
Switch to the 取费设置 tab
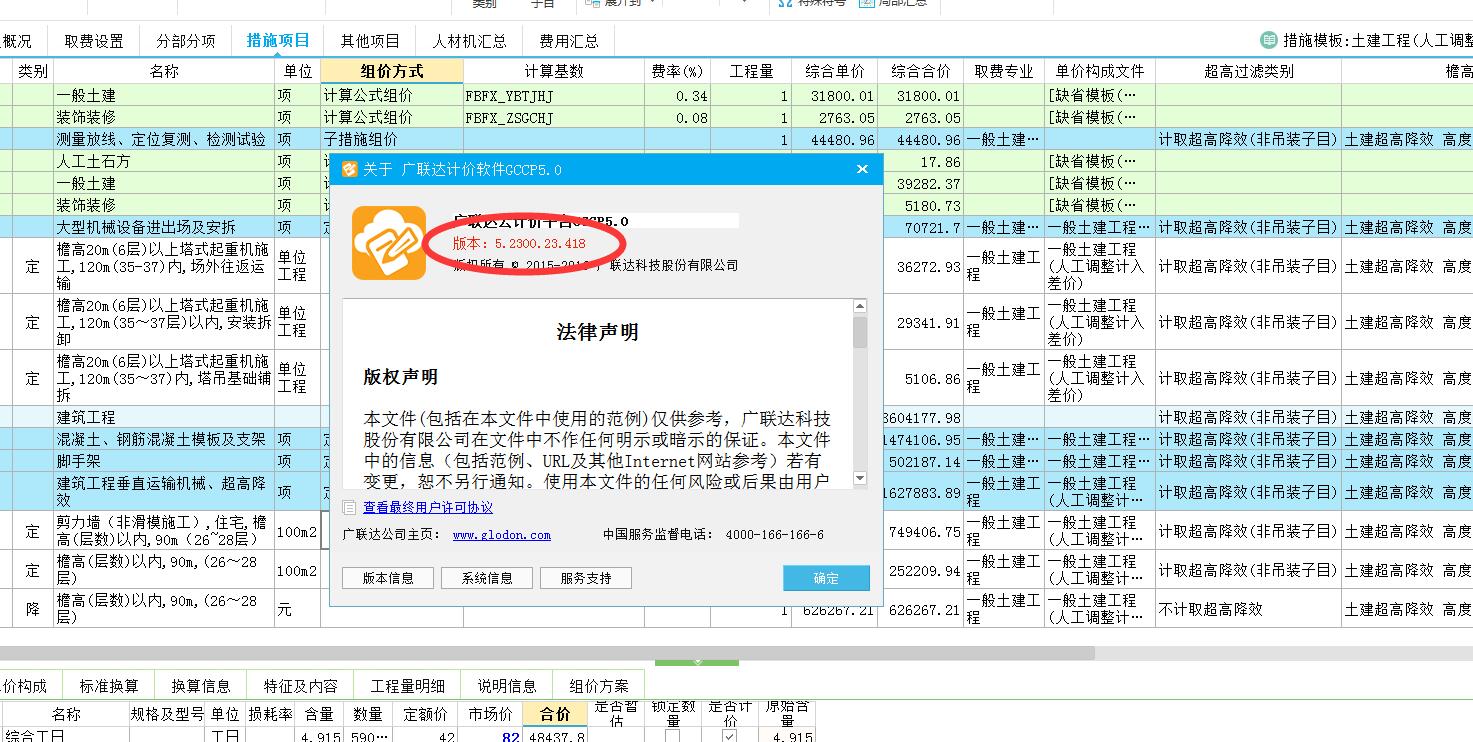(94, 41)
